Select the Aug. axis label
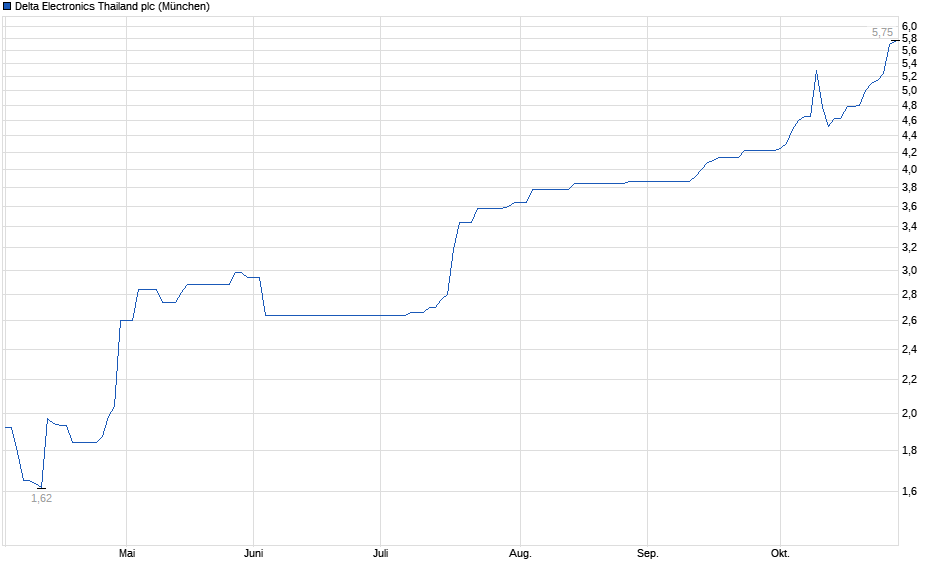This screenshot has height=579, width=940. (x=522, y=551)
